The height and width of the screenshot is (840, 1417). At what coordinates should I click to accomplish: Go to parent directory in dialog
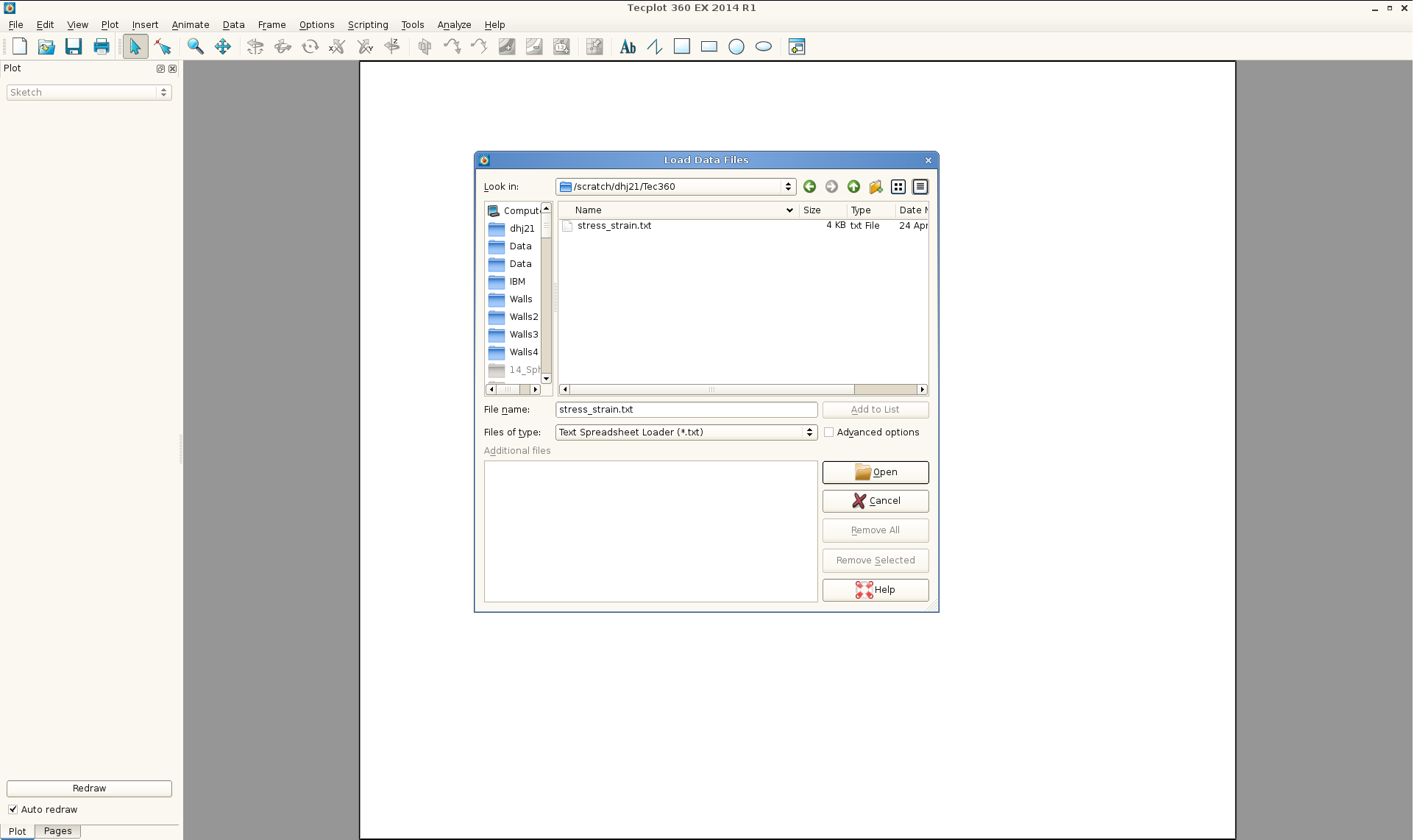click(x=853, y=187)
